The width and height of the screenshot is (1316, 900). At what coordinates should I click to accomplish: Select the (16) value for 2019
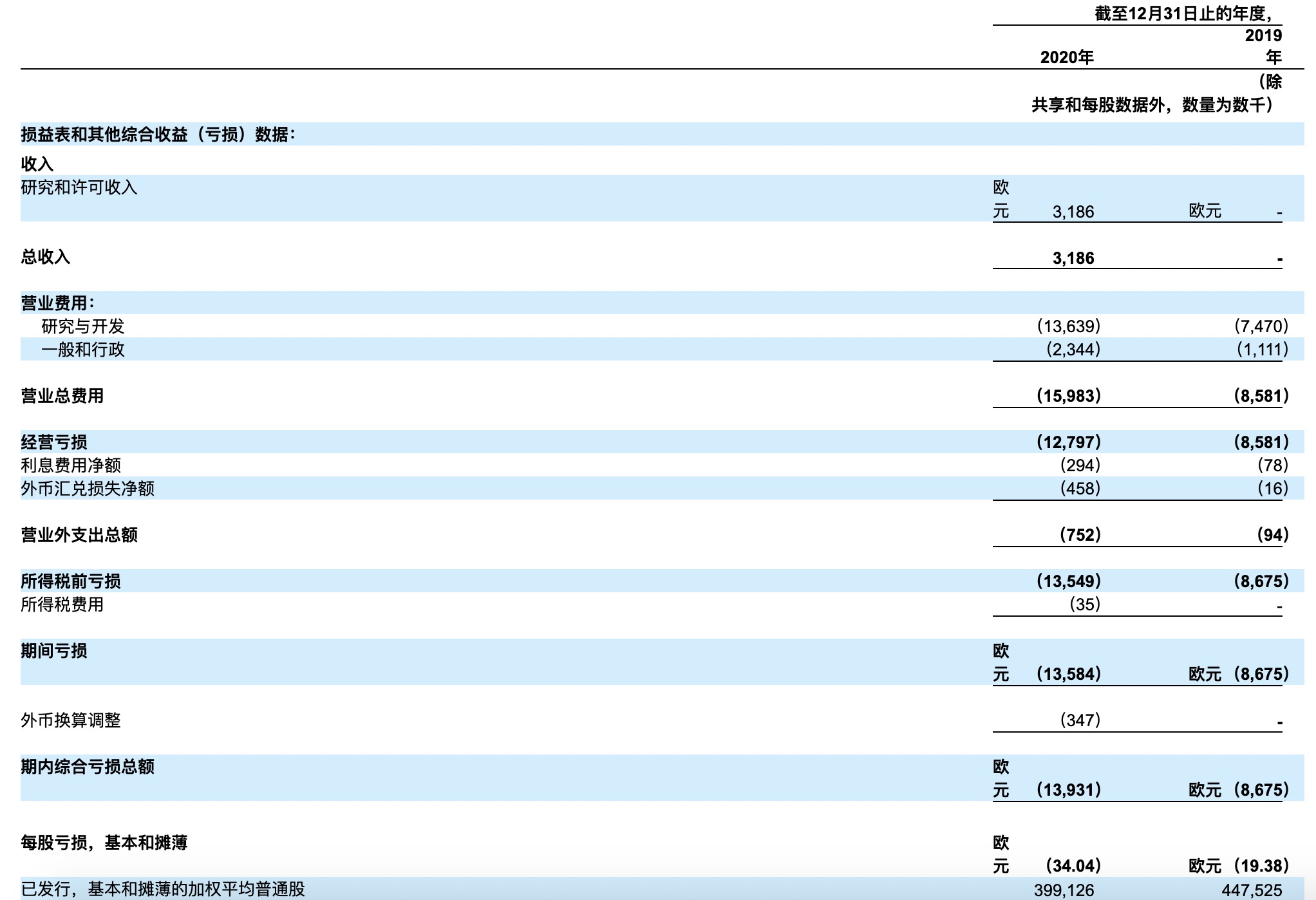pos(1273,488)
